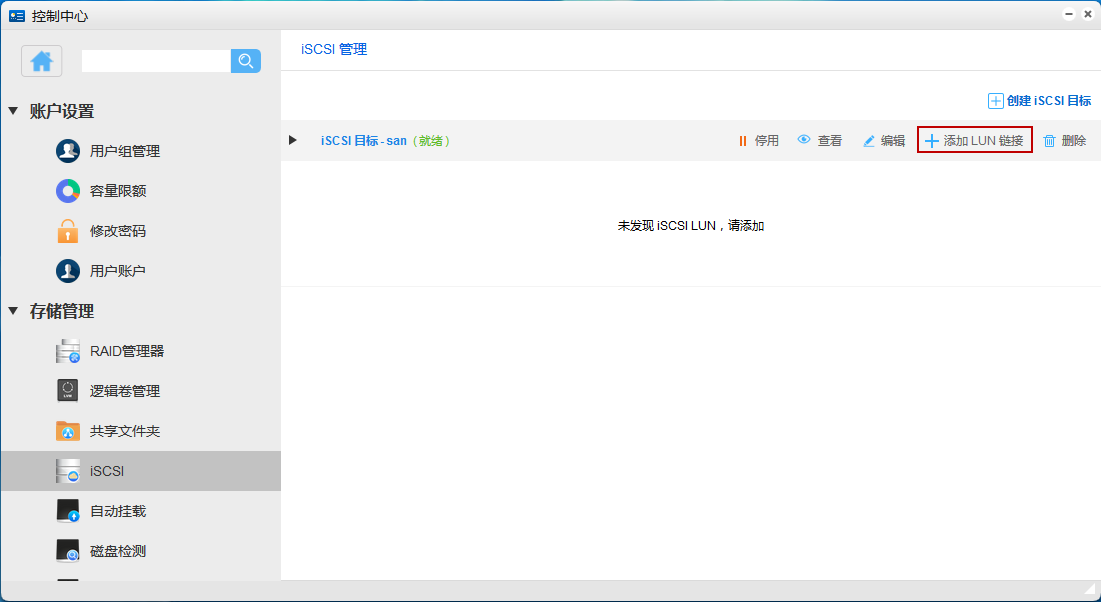Open 用户组管理 icon
The image size is (1101, 602).
click(x=68, y=151)
